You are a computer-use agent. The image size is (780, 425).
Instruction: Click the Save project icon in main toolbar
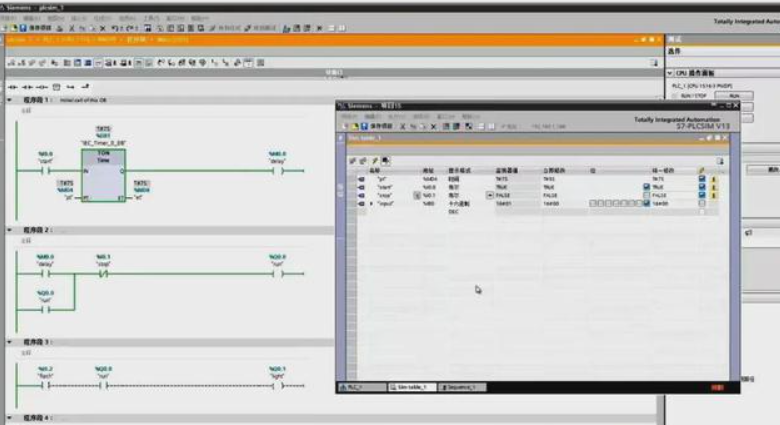(23, 28)
